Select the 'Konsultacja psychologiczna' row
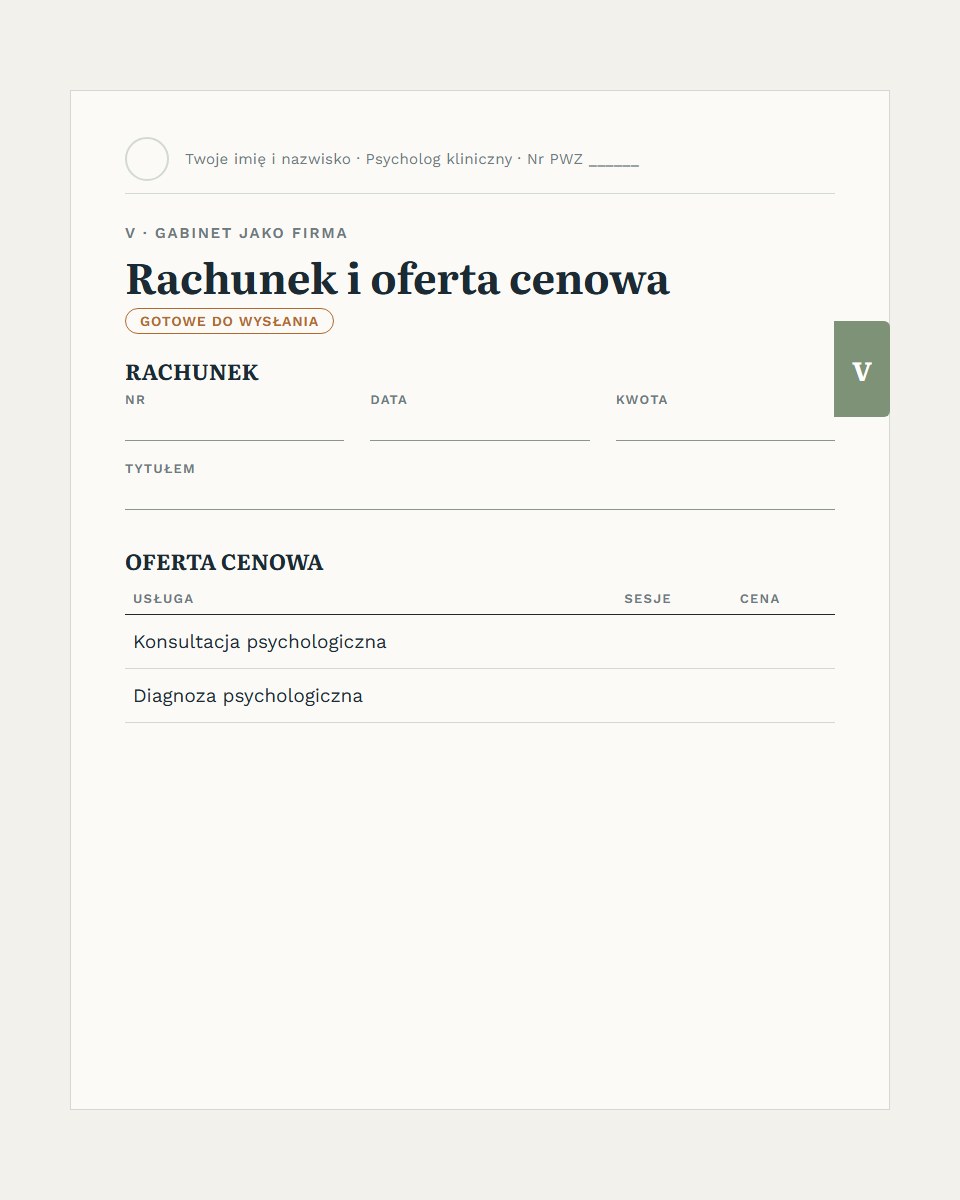The image size is (960, 1200). point(480,642)
